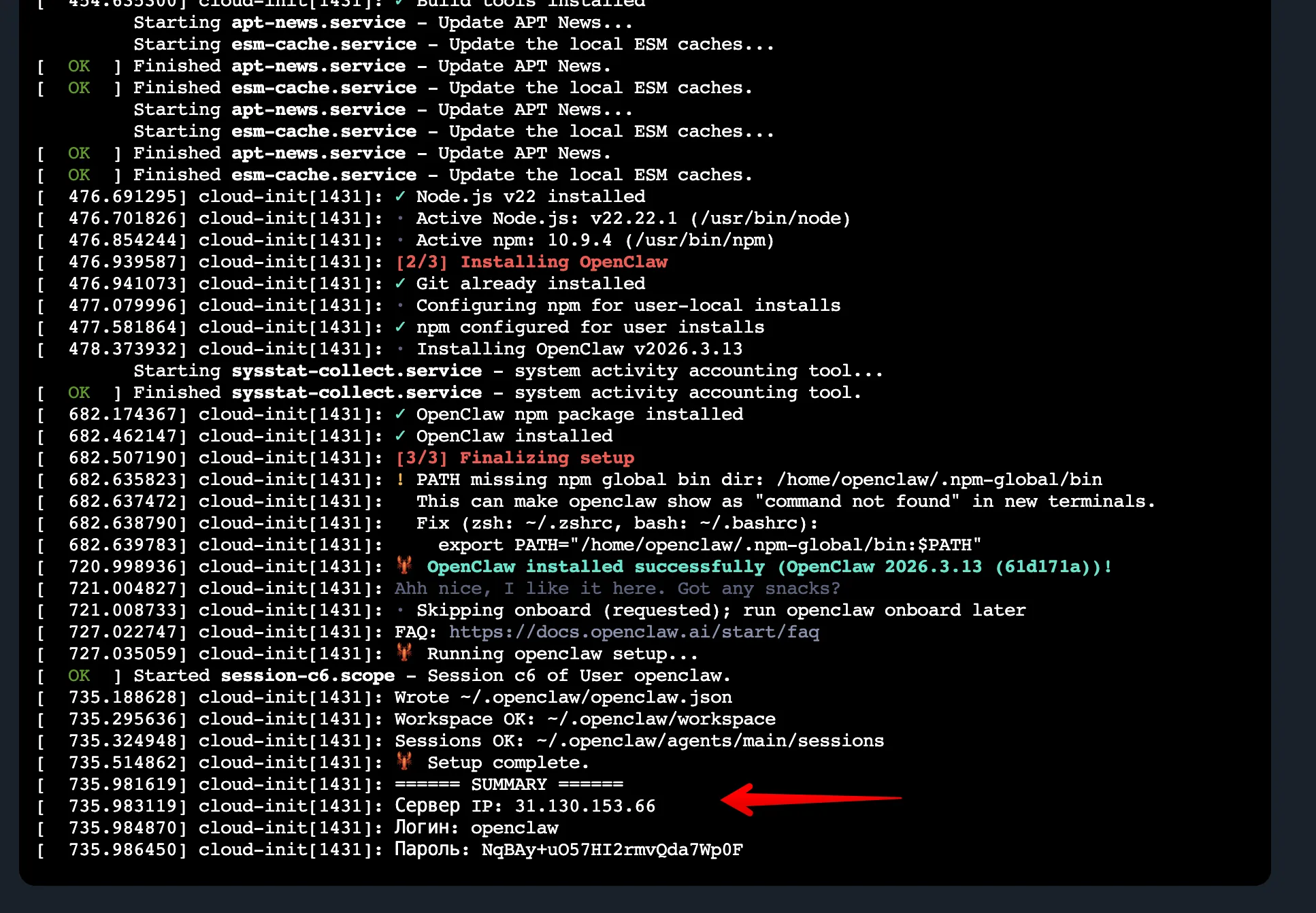1316x913 pixels.
Task: Click the red '[2/3] Installing OpenClaw' heading
Action: (x=531, y=262)
